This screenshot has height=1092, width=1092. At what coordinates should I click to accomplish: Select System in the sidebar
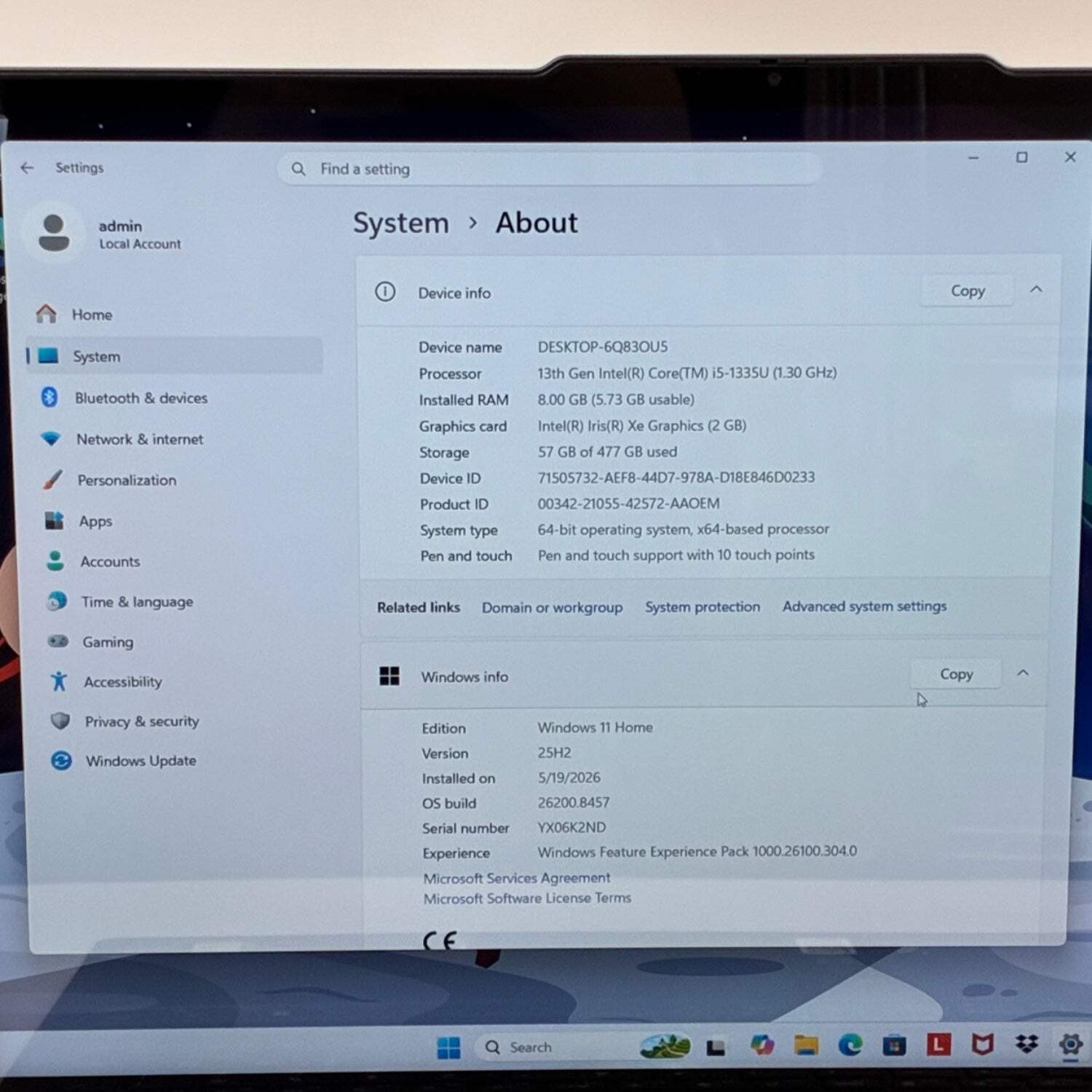pos(173,356)
